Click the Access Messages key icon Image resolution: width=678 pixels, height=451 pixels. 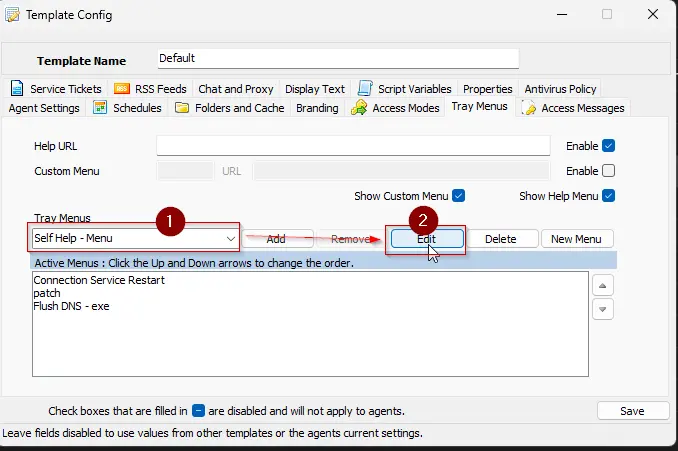click(528, 108)
